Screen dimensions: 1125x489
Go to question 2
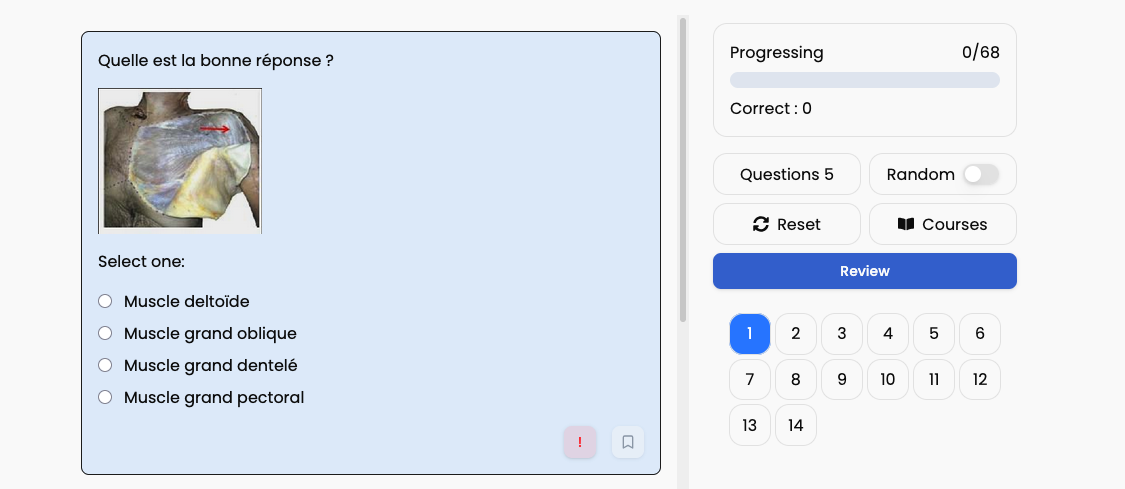[x=796, y=333]
